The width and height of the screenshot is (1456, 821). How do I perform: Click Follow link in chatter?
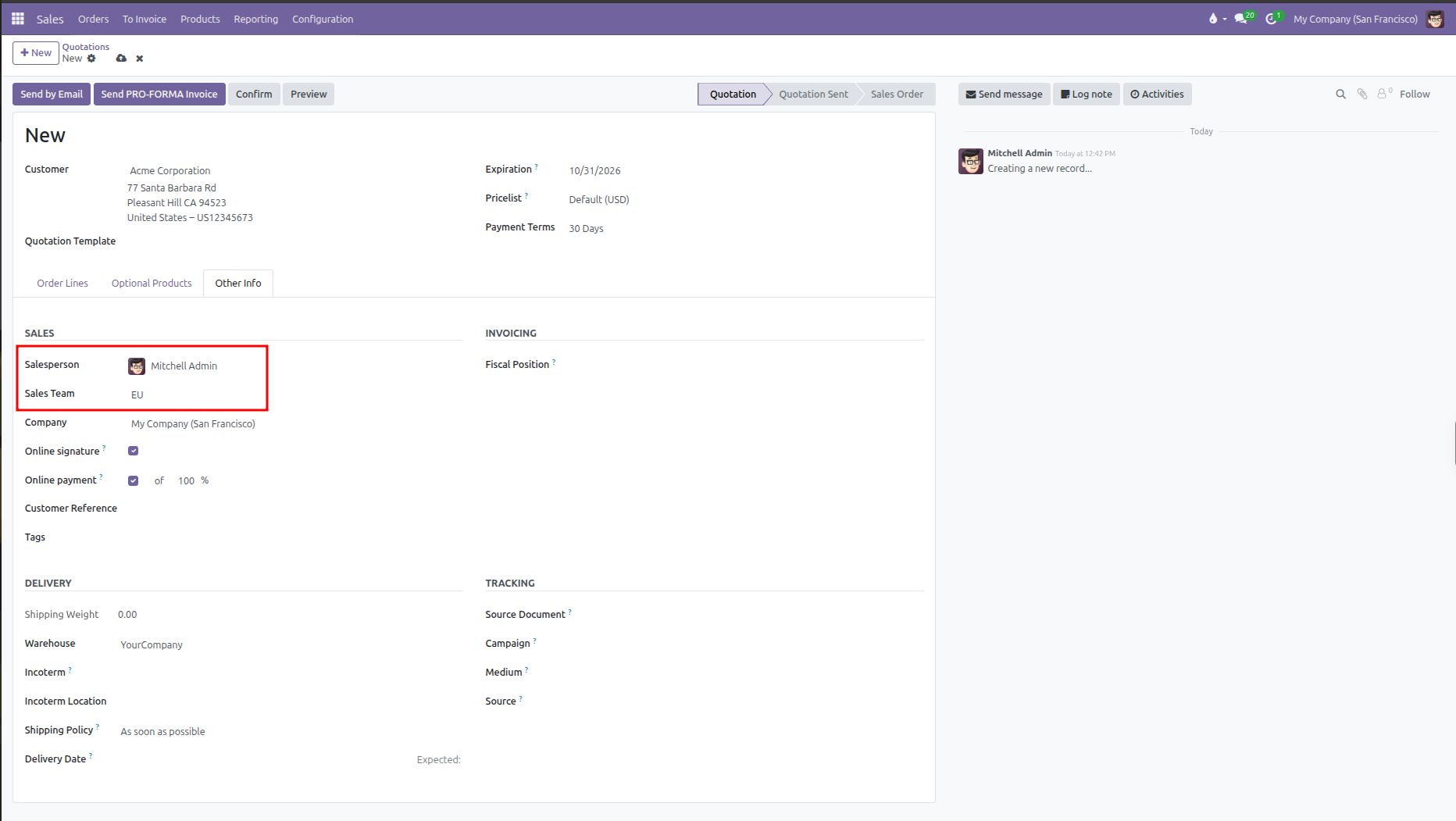(x=1415, y=95)
